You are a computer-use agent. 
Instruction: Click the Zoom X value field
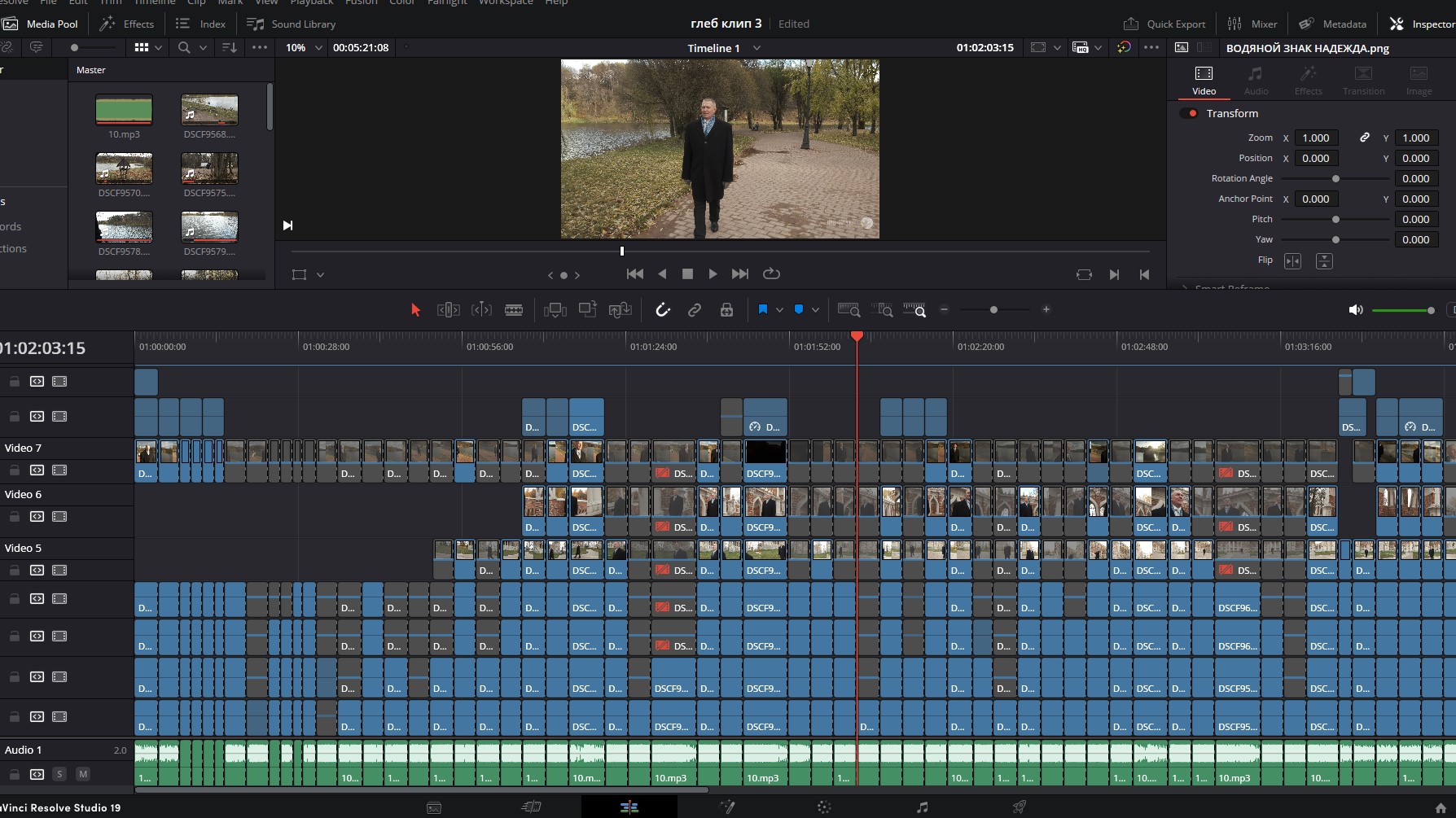tap(1316, 138)
